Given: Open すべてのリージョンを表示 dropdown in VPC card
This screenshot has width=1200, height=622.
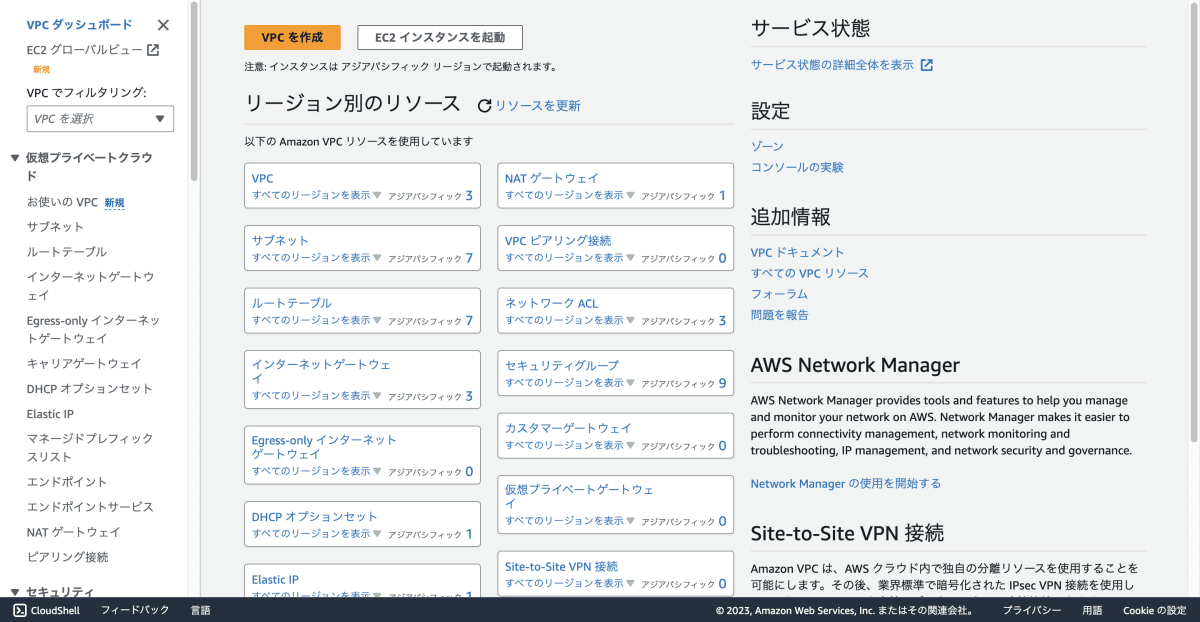Looking at the screenshot, I should [316, 195].
